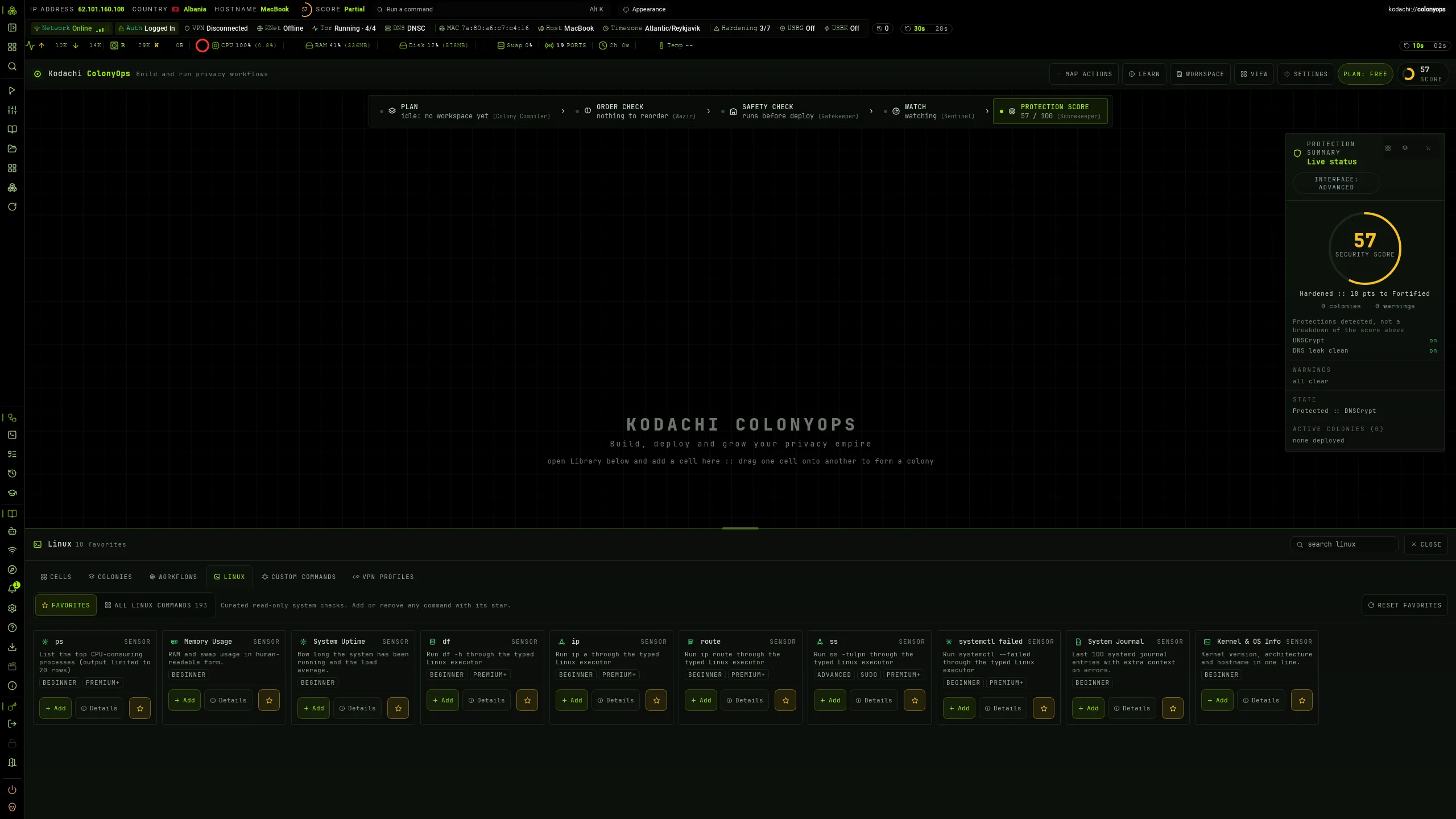Open the Settings menu in header
The width and height of the screenshot is (1456, 819).
[x=1305, y=74]
